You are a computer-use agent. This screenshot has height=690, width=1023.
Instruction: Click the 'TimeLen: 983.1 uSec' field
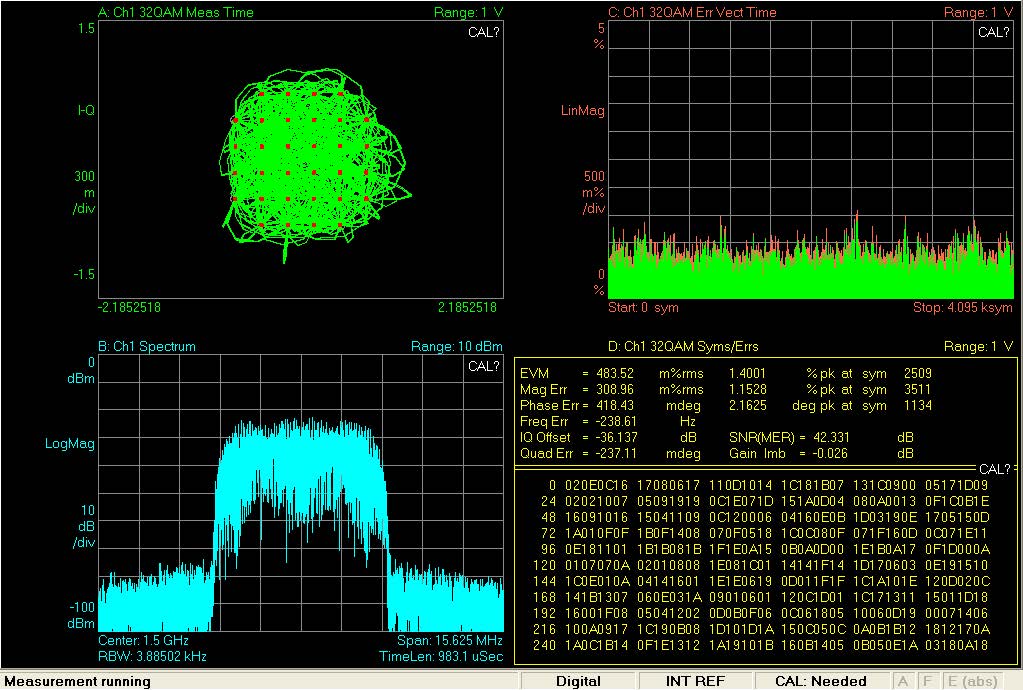(x=441, y=657)
